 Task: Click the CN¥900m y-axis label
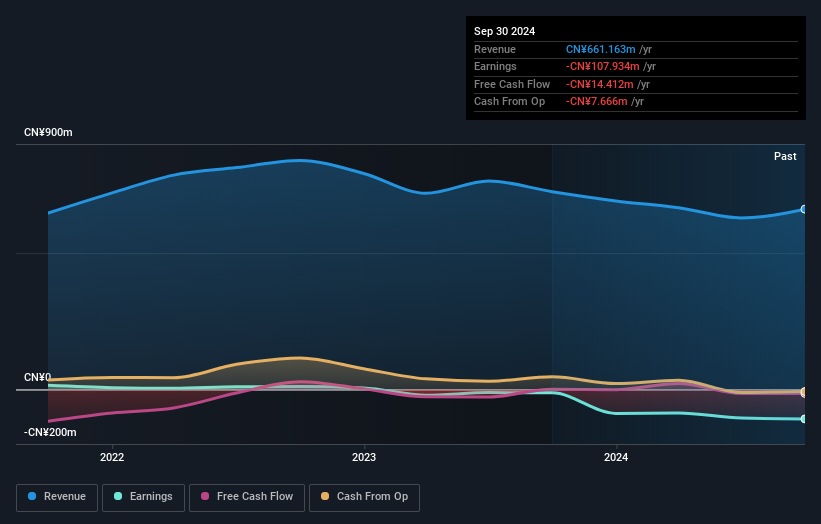point(48,132)
